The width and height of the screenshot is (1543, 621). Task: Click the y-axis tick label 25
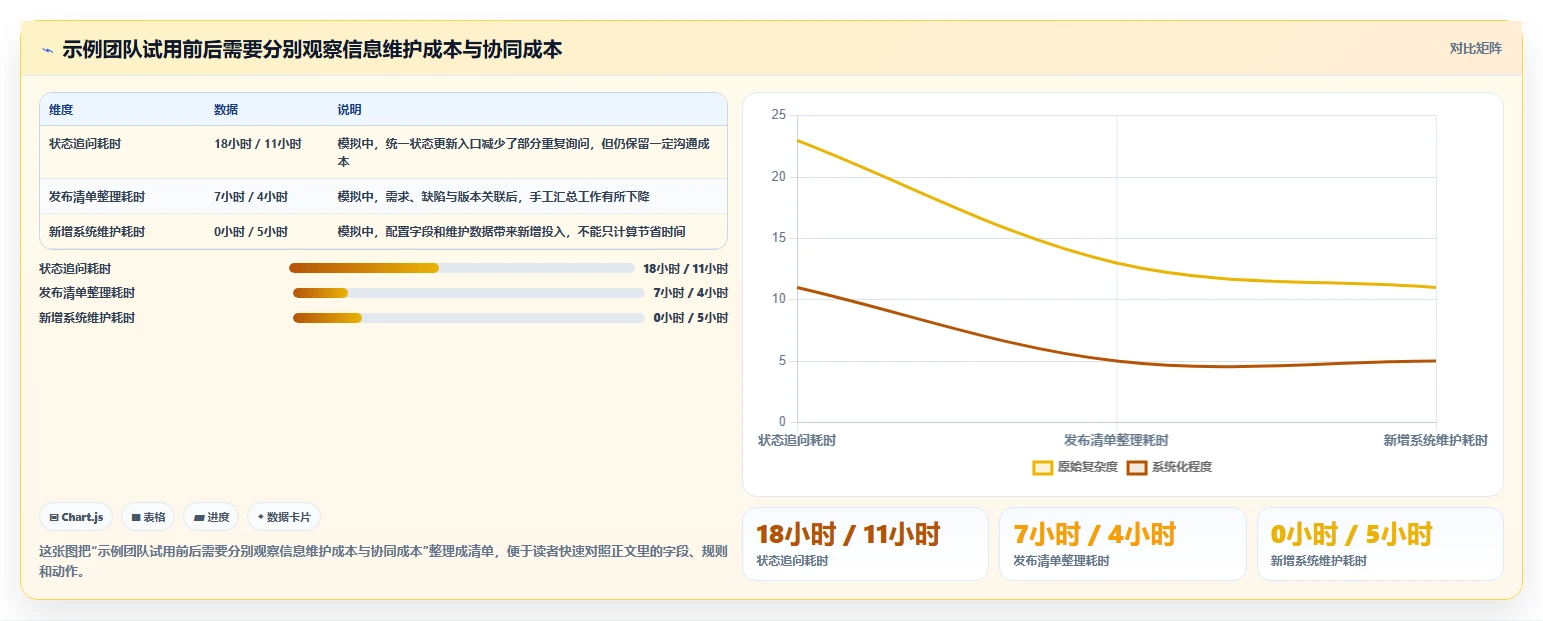pos(779,115)
